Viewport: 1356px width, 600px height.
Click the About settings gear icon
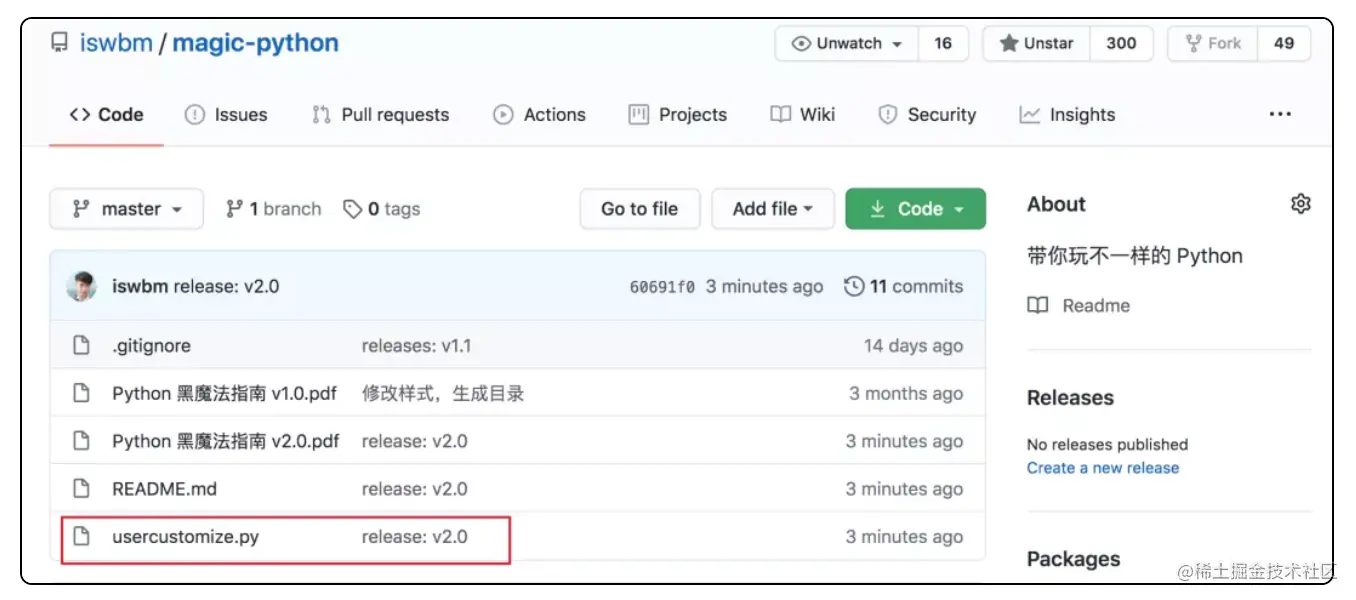pyautogui.click(x=1300, y=204)
